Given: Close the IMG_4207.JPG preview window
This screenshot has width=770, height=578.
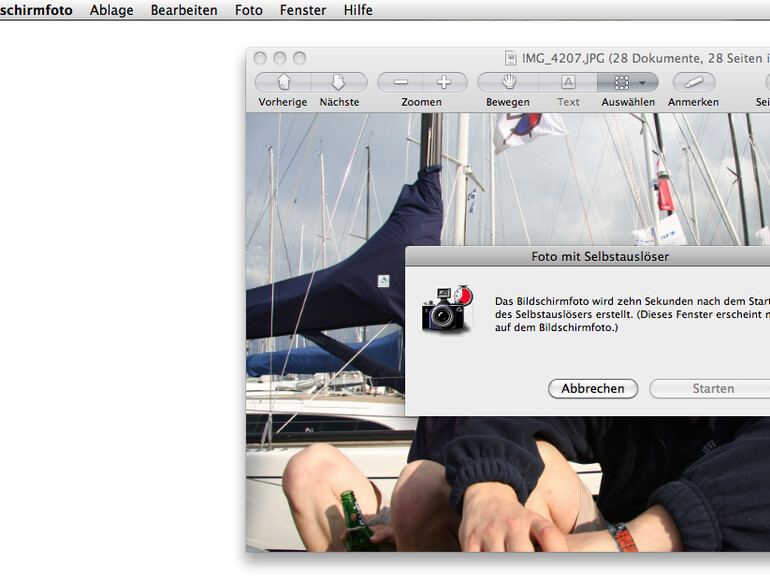Looking at the screenshot, I should (260, 58).
